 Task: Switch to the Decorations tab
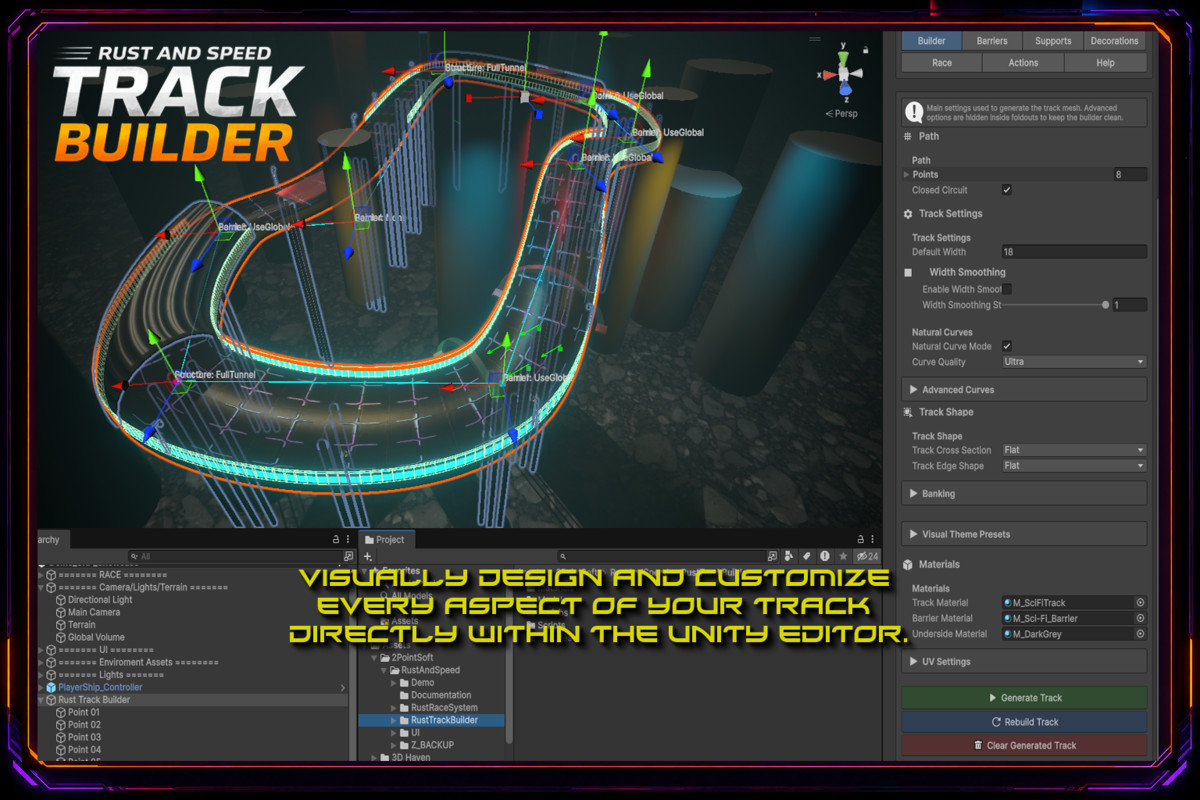(x=1115, y=41)
